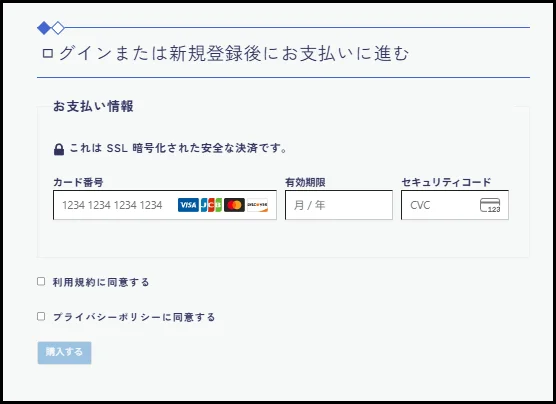Click the Visa card logo

(x=188, y=205)
